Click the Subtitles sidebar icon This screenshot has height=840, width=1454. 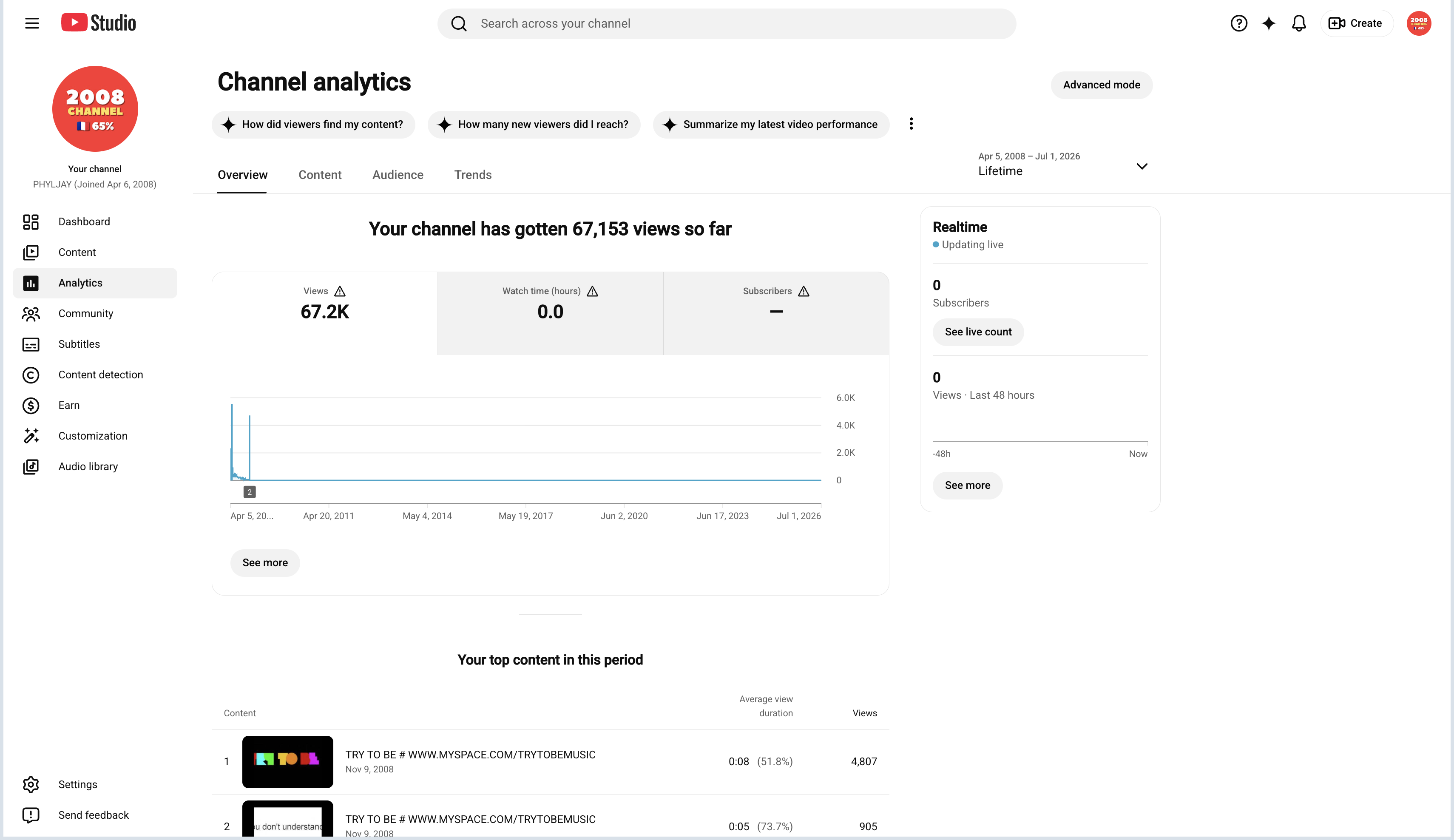tap(31, 344)
